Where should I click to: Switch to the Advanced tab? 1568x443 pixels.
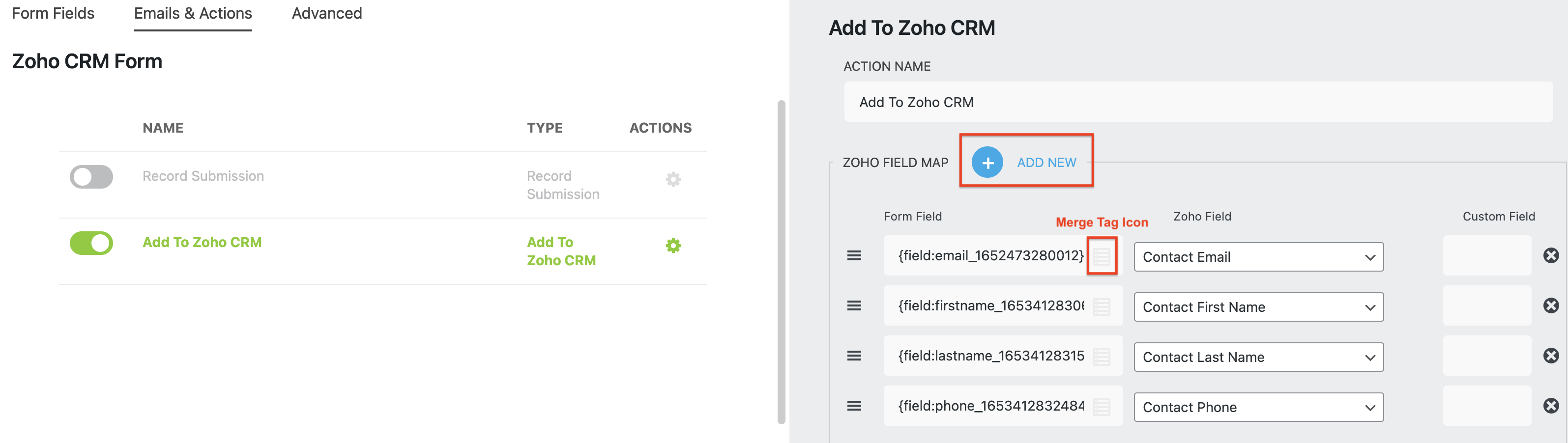click(x=327, y=13)
